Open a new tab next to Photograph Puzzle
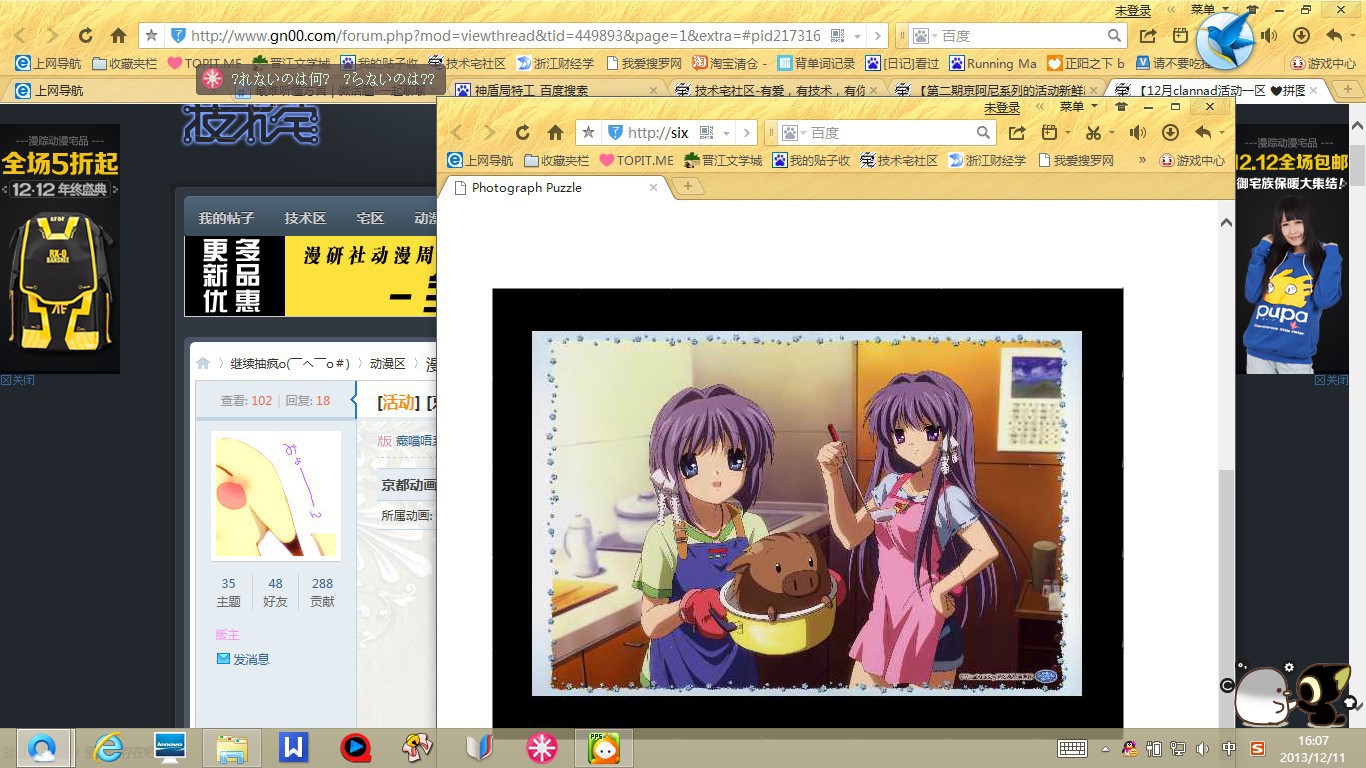1366x768 pixels. tap(687, 187)
